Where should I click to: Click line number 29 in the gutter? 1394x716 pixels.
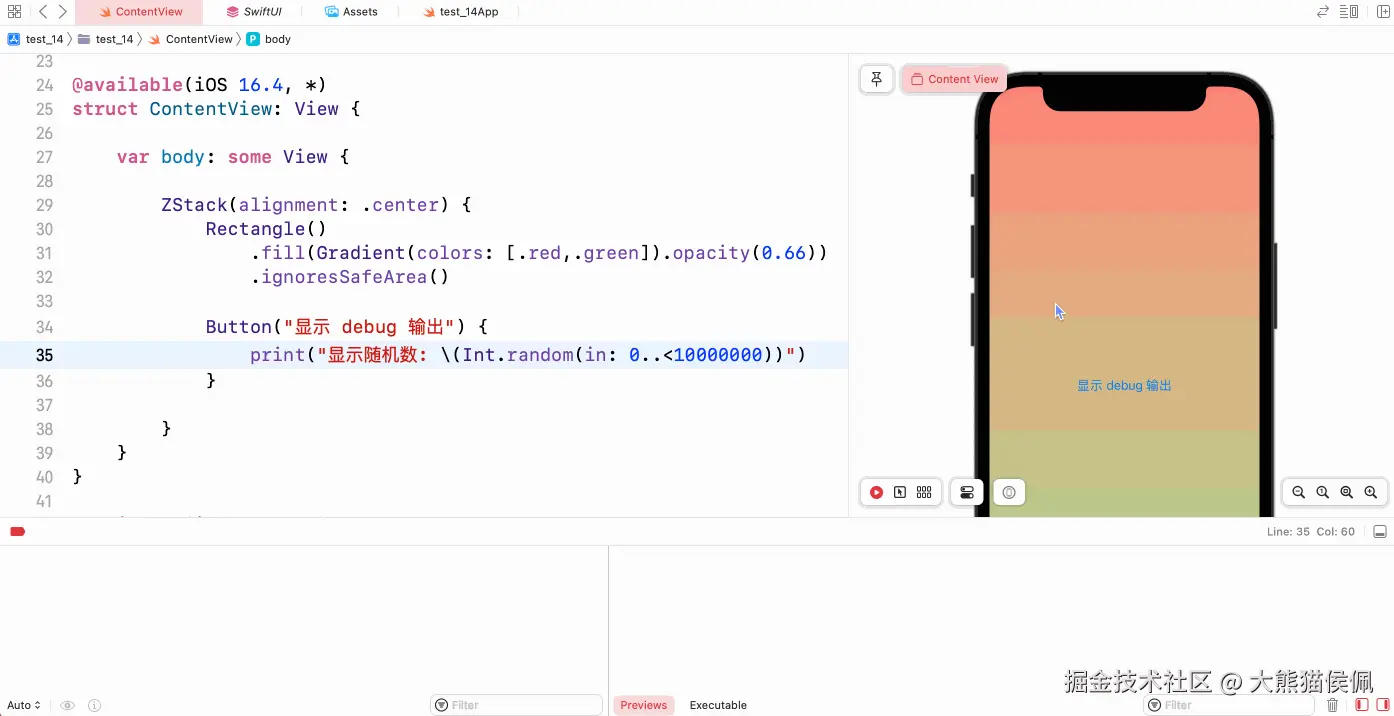(x=44, y=205)
